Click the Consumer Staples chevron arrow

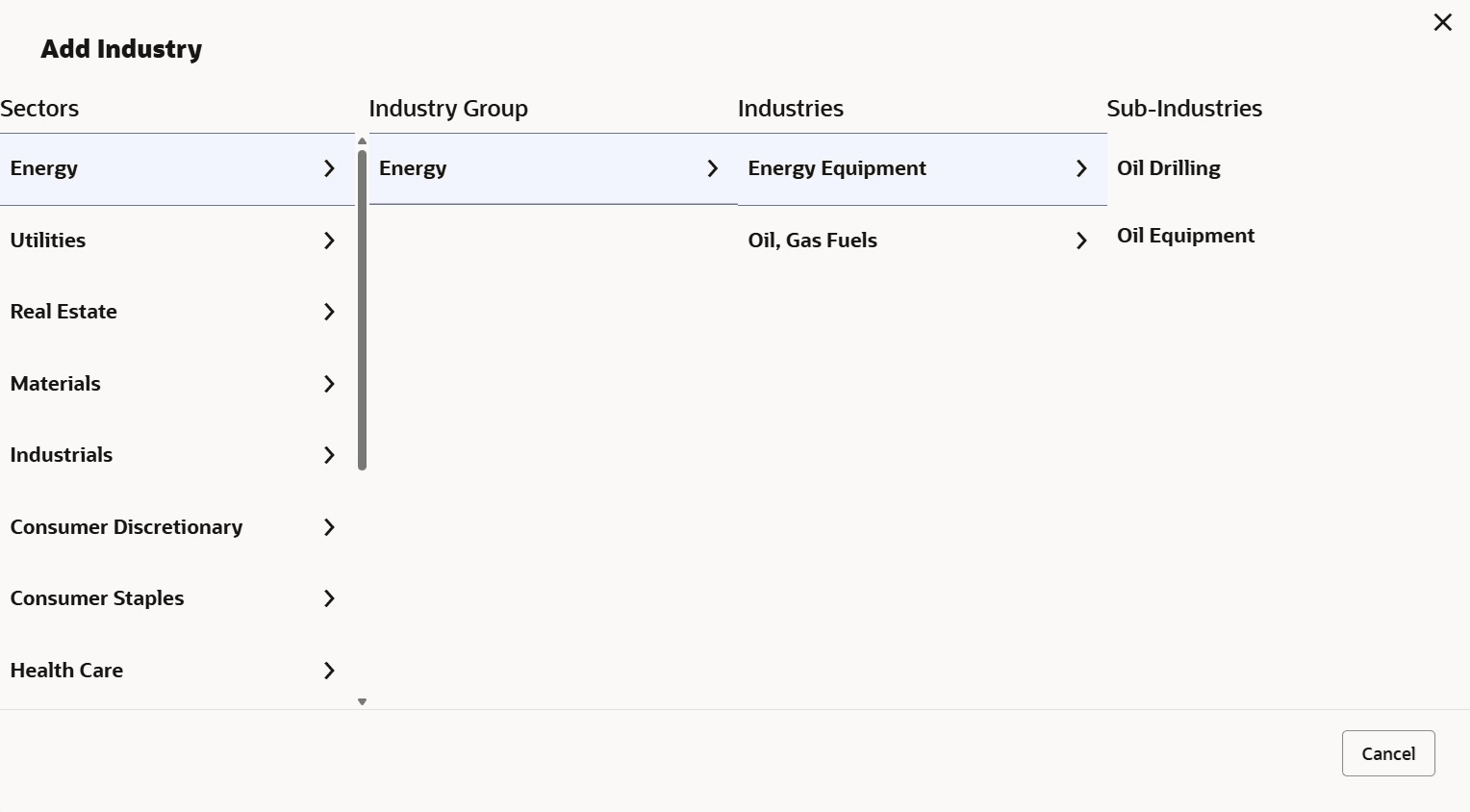[329, 598]
